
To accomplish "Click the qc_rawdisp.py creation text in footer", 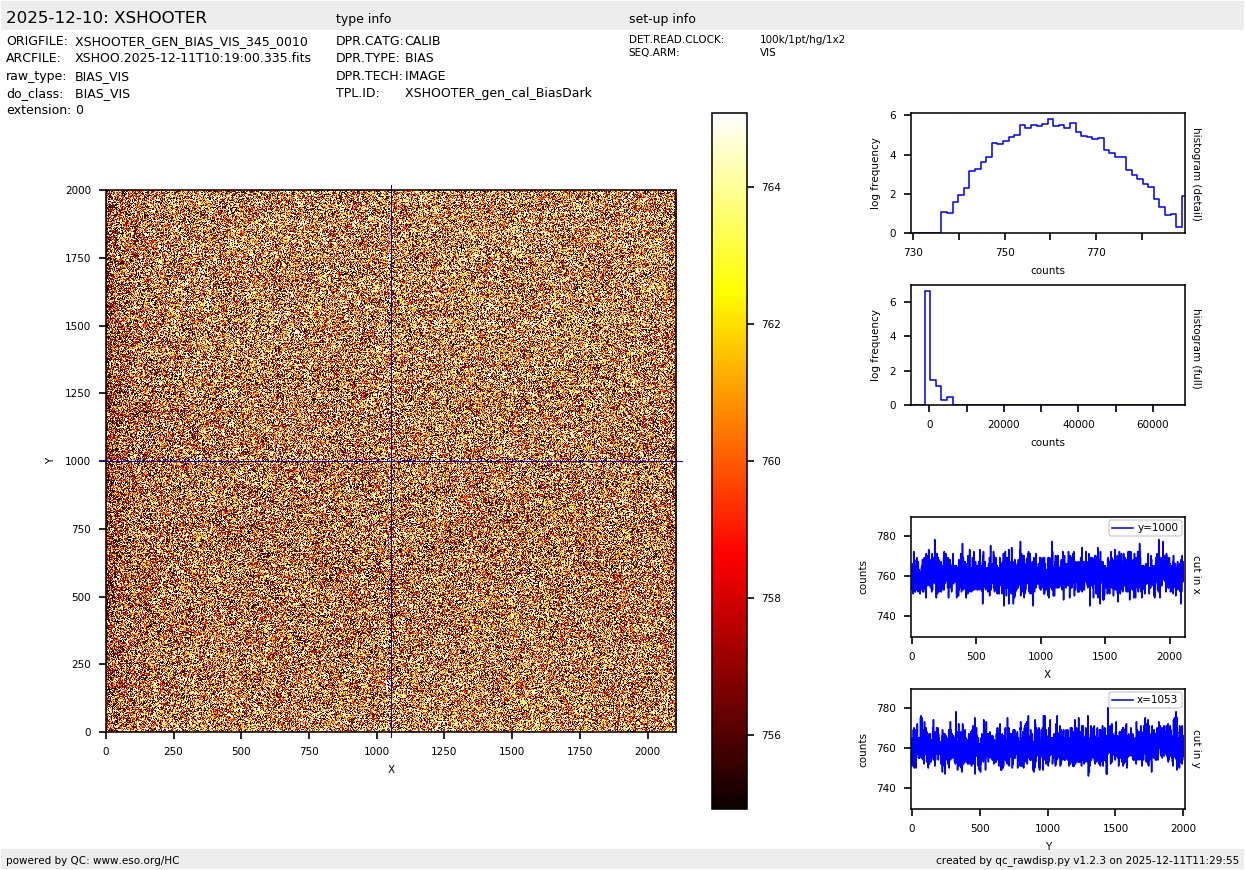I will pos(1087,860).
